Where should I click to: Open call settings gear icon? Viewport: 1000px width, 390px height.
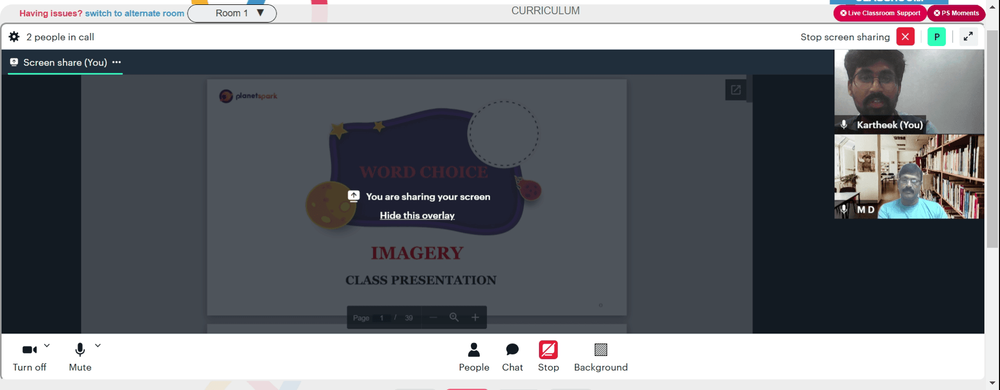(x=14, y=37)
